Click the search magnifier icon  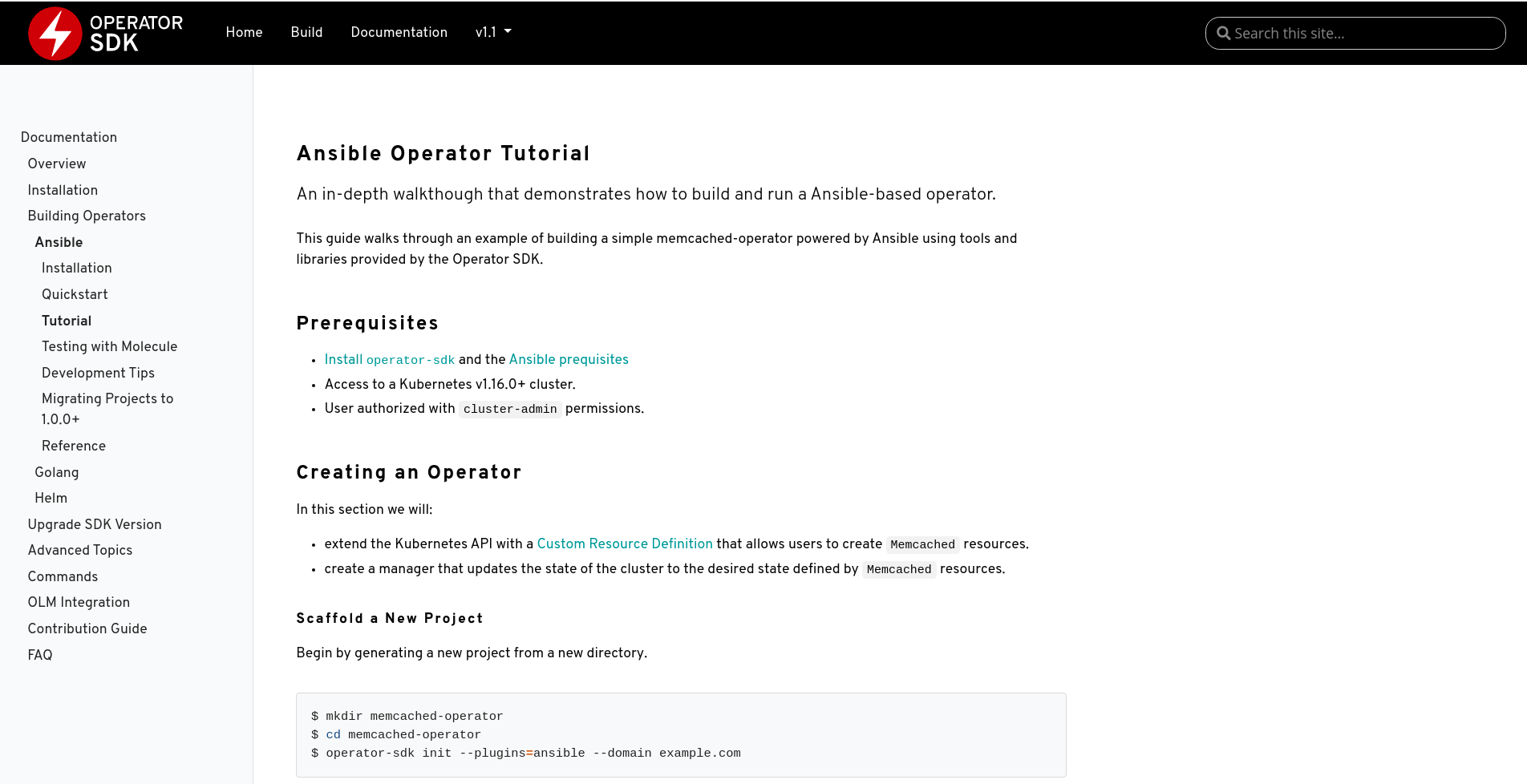(1223, 34)
